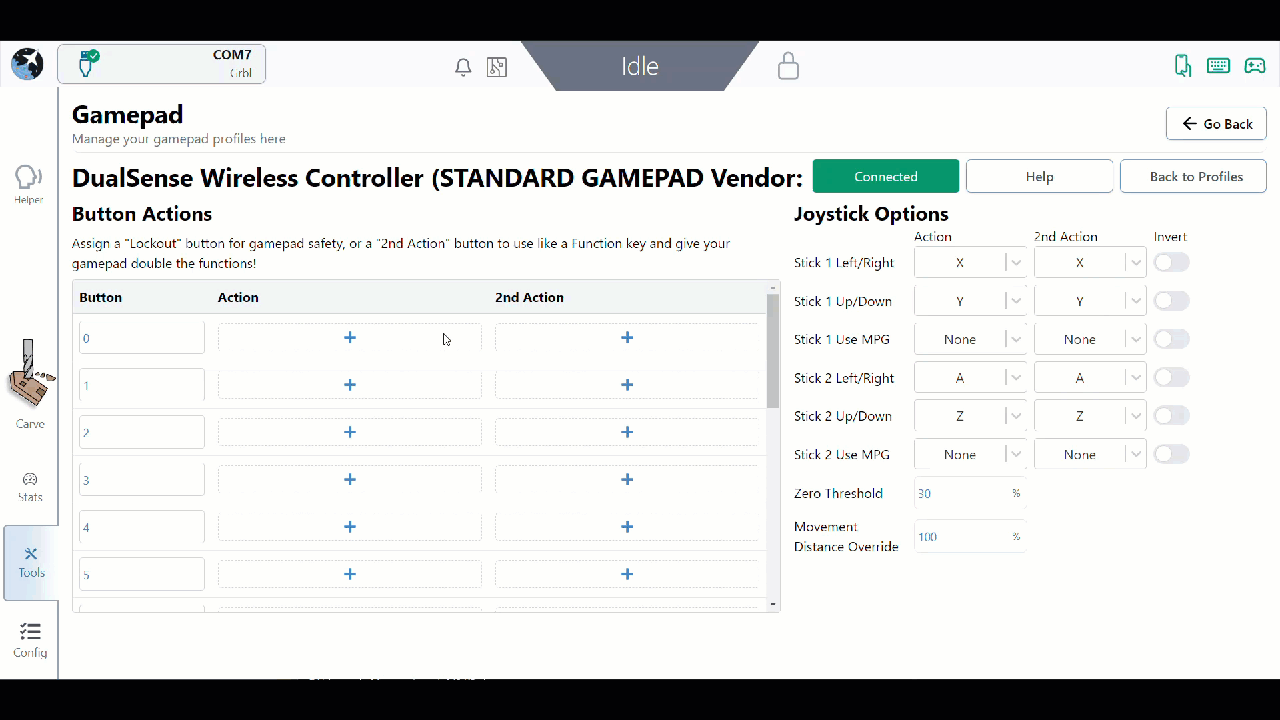Open Stick 1 Left/Right Action dropdown
This screenshot has height=720, width=1280.
coord(969,263)
